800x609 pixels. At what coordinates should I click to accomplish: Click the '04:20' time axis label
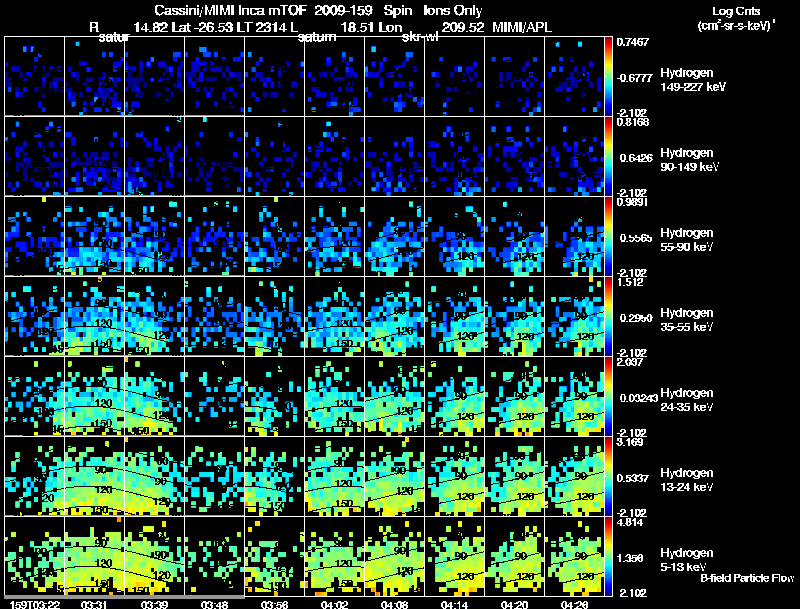pyautogui.click(x=514, y=604)
